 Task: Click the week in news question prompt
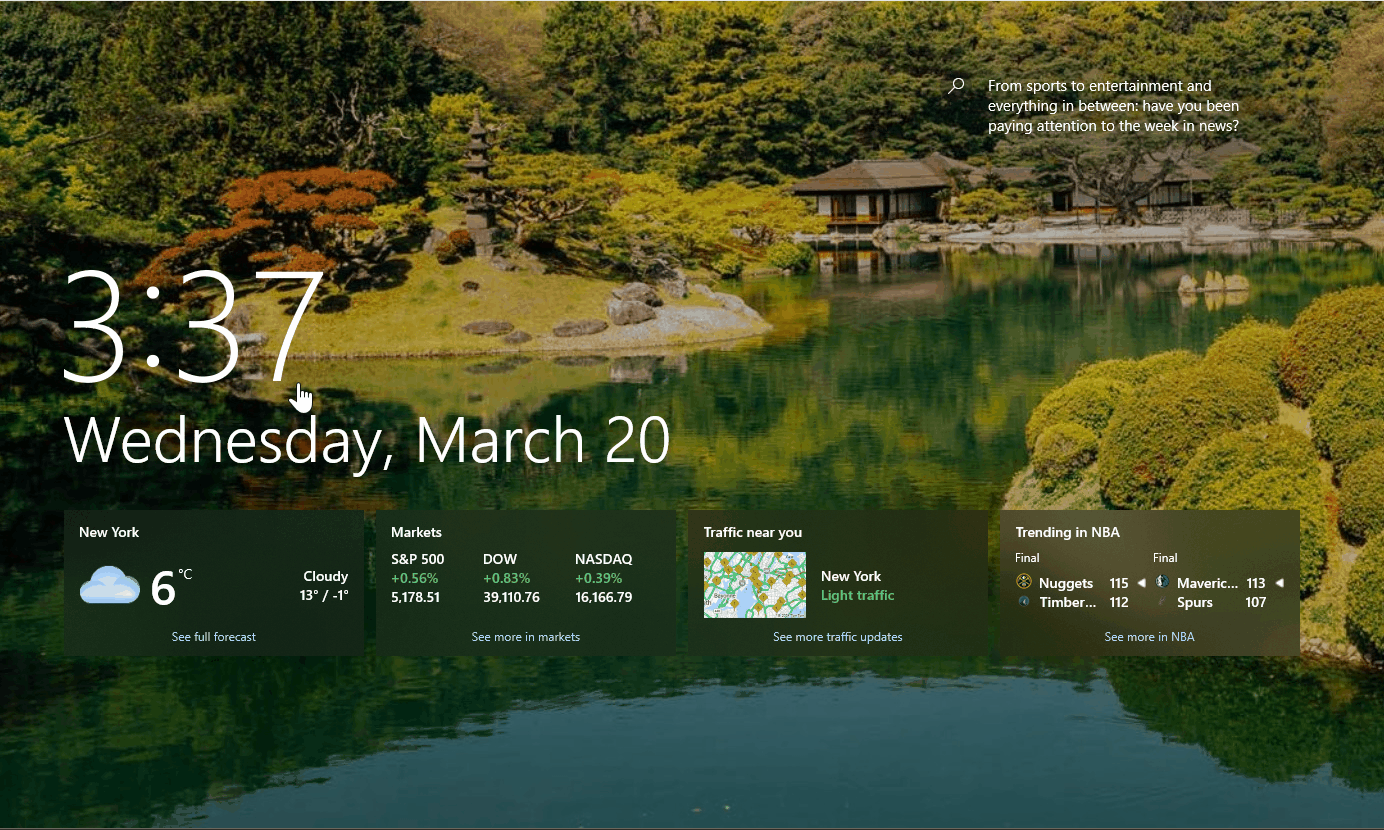pos(1113,105)
